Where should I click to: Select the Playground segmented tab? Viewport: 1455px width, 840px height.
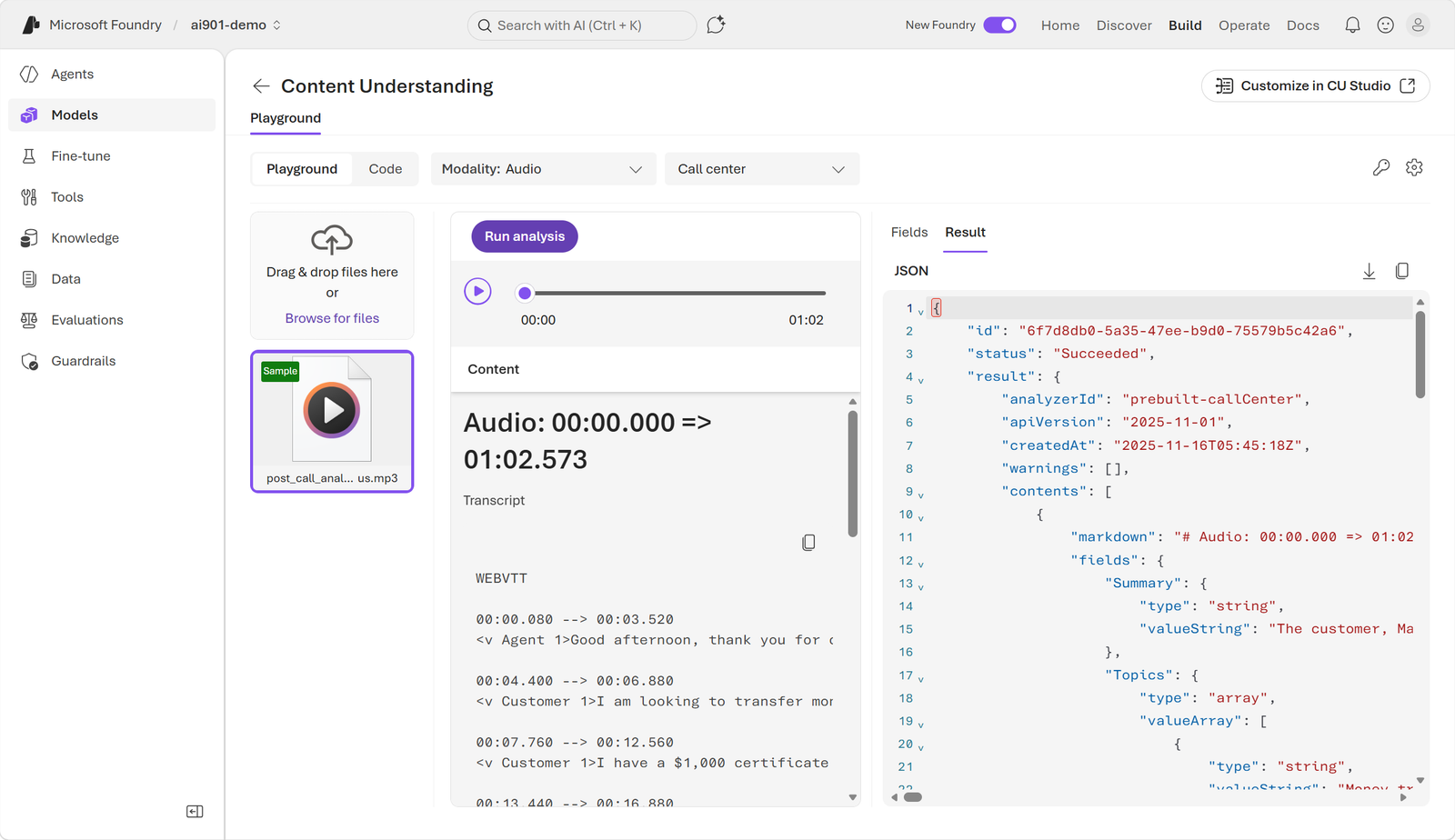pos(302,169)
